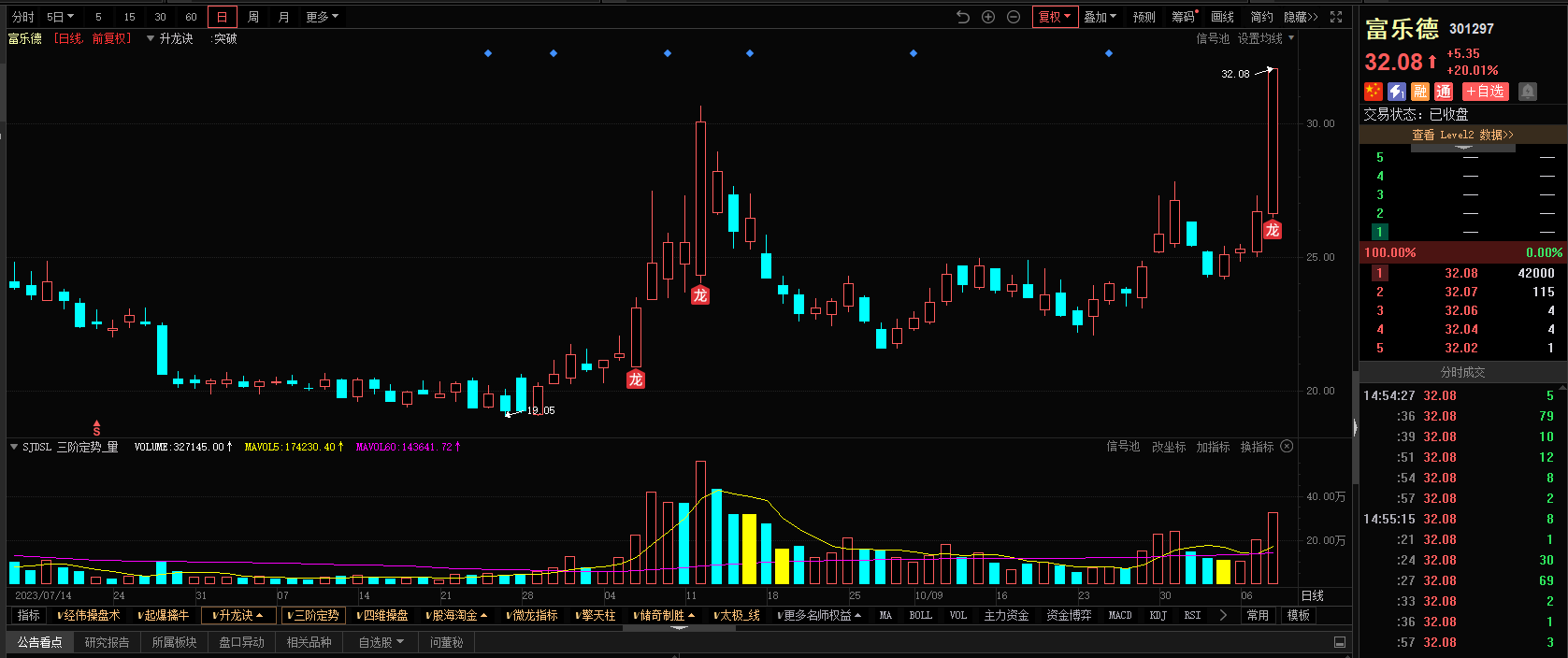The width and height of the screenshot is (1568, 658).
Task: Switch to the 研究报告 tab
Action: point(107,642)
